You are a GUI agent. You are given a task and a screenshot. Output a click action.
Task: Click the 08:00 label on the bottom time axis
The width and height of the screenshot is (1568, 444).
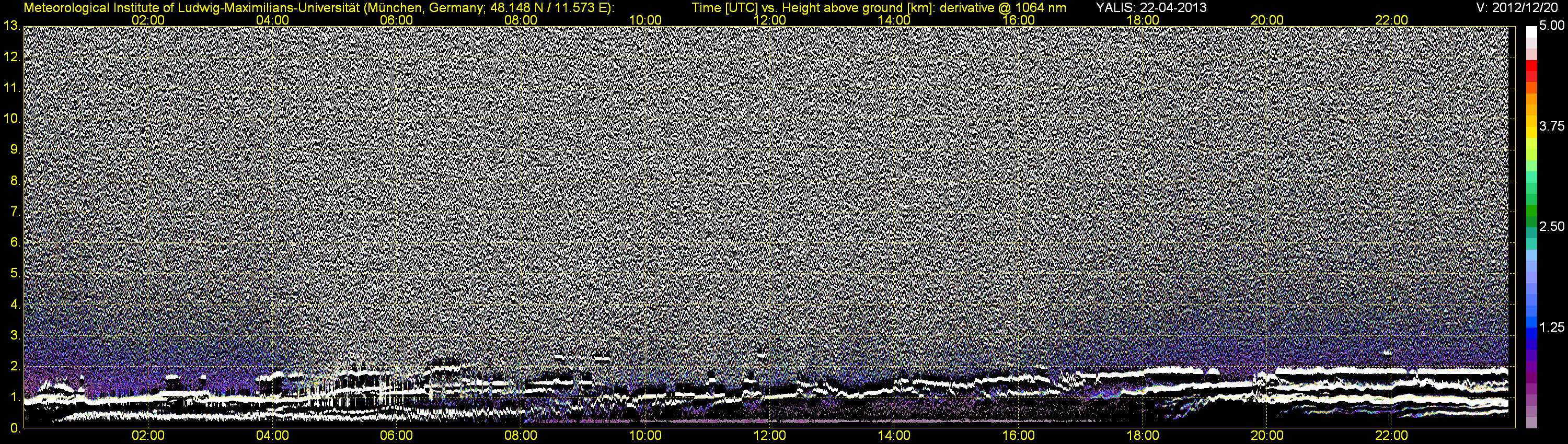[521, 436]
